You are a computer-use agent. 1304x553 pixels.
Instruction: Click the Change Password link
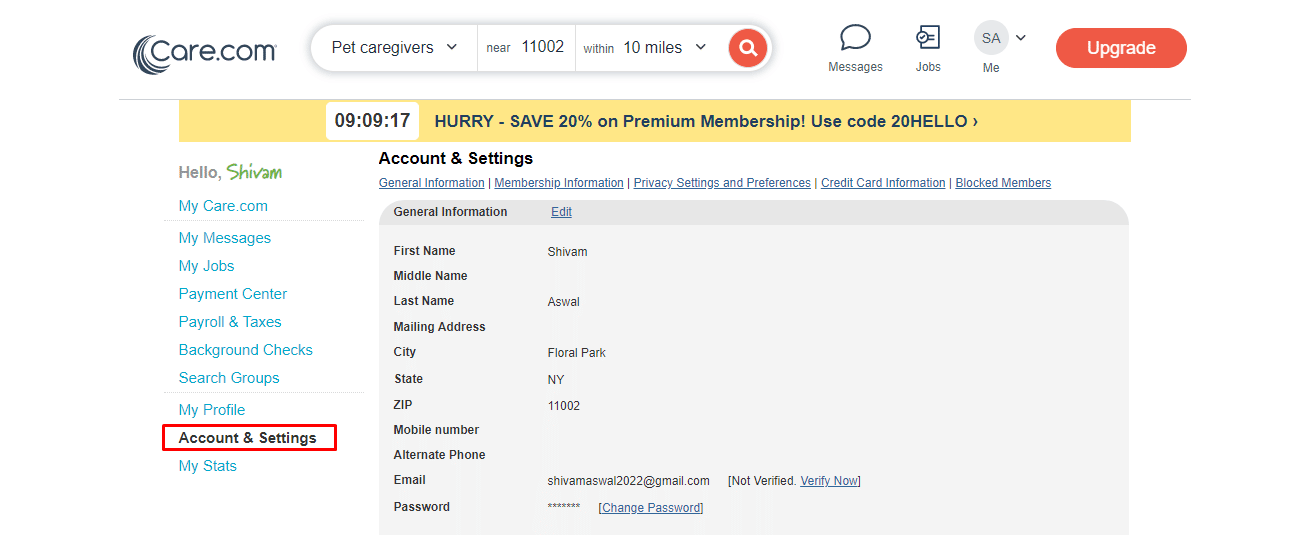pos(651,508)
